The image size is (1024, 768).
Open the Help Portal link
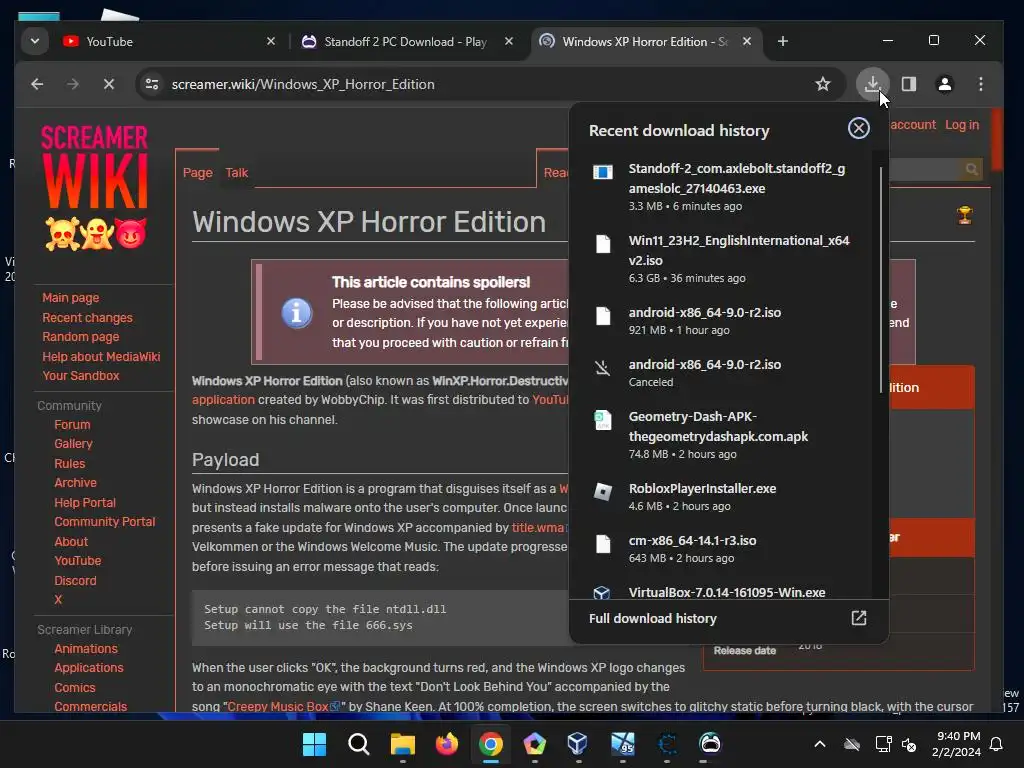coord(85,502)
